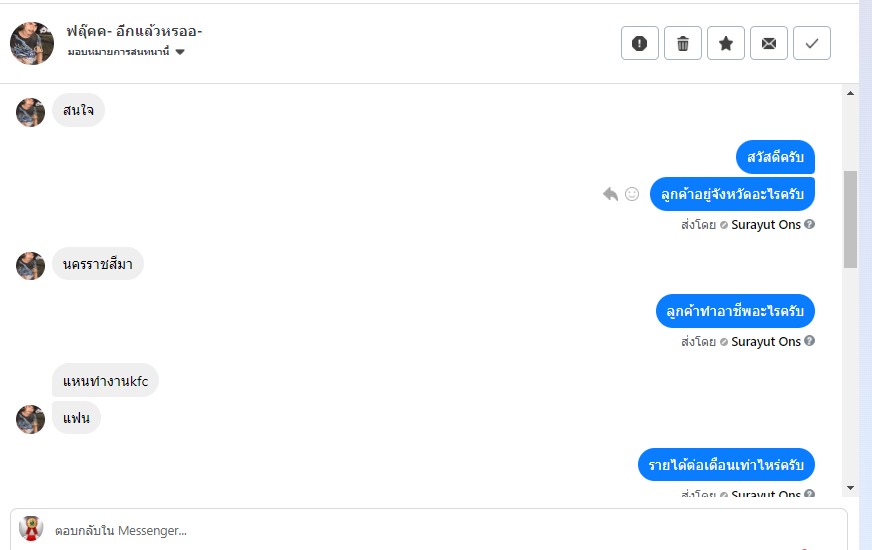The width and height of the screenshot is (872, 550).
Task: Click Surayut Ons under ลูกค้าทำอาชีพอะไรครับ
Action: [x=766, y=342]
